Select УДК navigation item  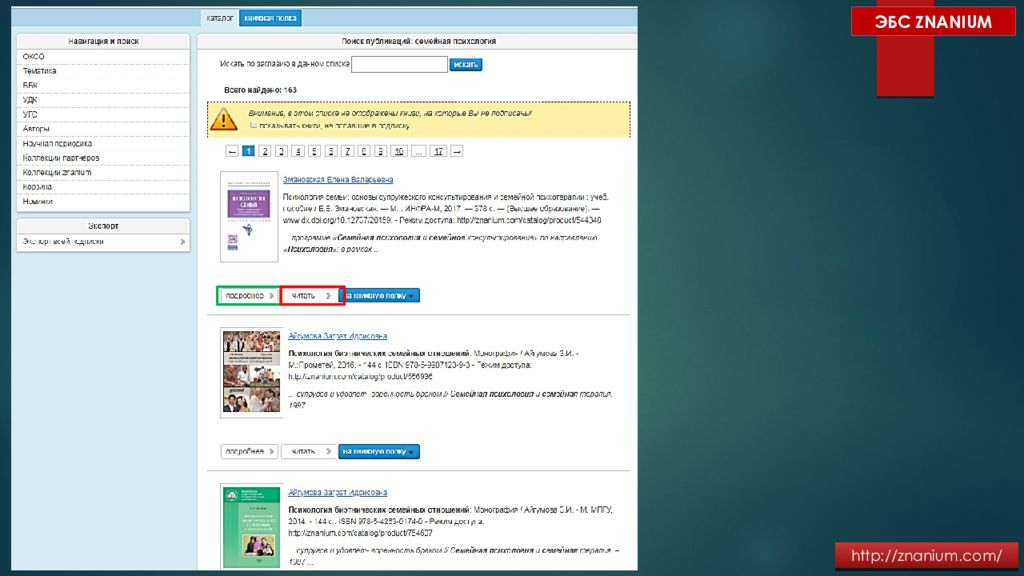pyautogui.click(x=103, y=100)
